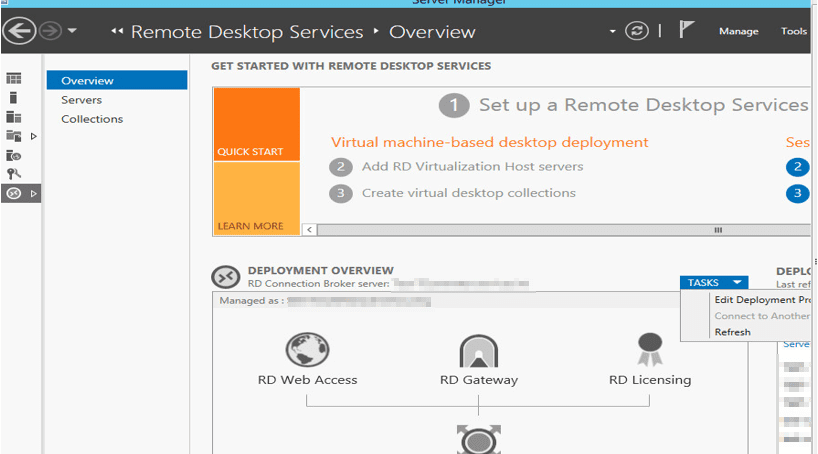Click the orange QUICK START tile
This screenshot has width=818, height=454.
click(x=256, y=124)
